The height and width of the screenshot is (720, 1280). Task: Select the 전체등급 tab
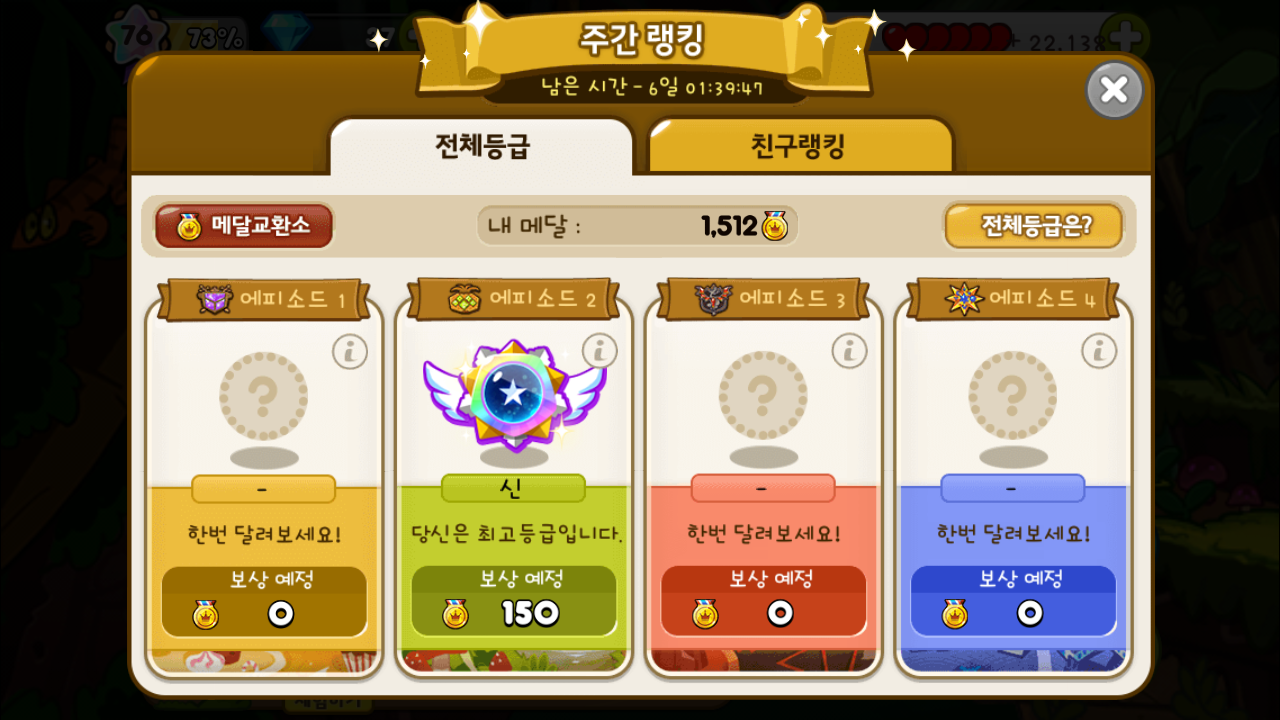point(482,146)
